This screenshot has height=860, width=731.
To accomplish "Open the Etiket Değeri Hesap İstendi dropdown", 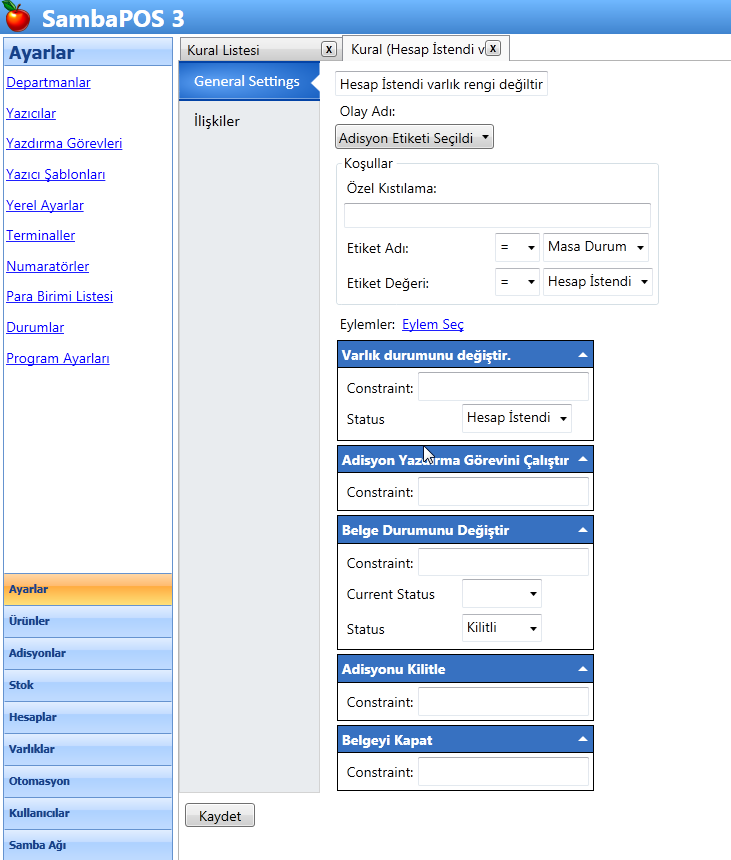I will click(598, 283).
